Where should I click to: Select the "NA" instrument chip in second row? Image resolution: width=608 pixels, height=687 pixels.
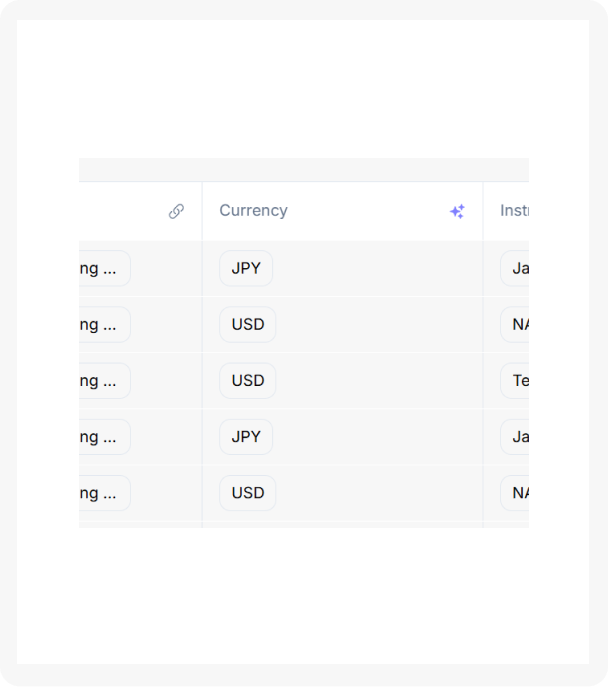tap(516, 324)
